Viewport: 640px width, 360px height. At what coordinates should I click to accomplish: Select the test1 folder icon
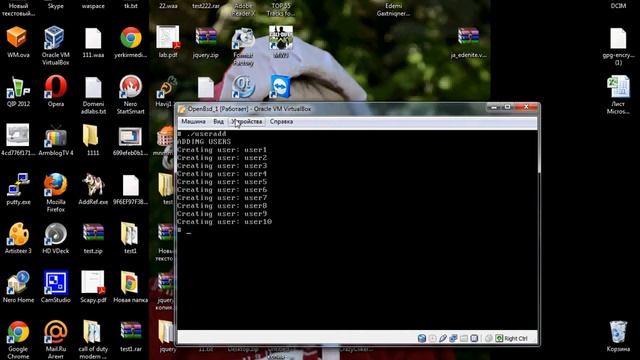pyautogui.click(x=130, y=238)
